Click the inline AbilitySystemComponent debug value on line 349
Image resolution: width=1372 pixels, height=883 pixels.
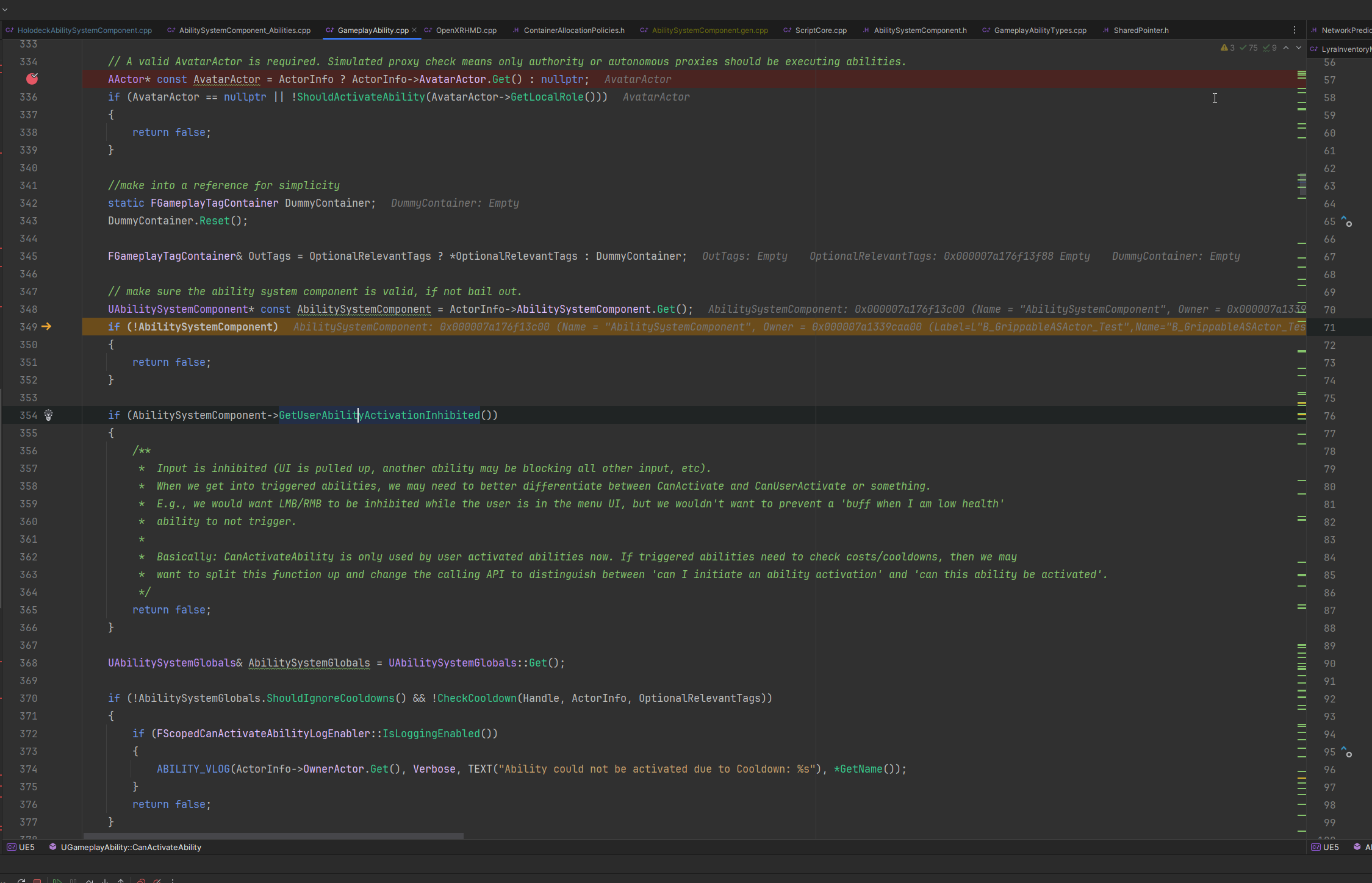(799, 327)
